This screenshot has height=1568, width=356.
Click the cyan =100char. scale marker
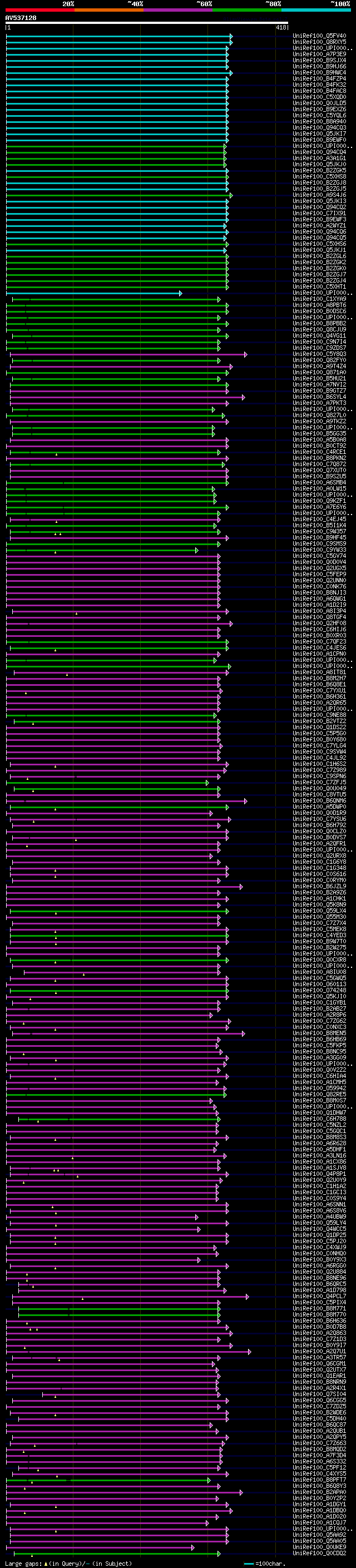pyautogui.click(x=248, y=1564)
